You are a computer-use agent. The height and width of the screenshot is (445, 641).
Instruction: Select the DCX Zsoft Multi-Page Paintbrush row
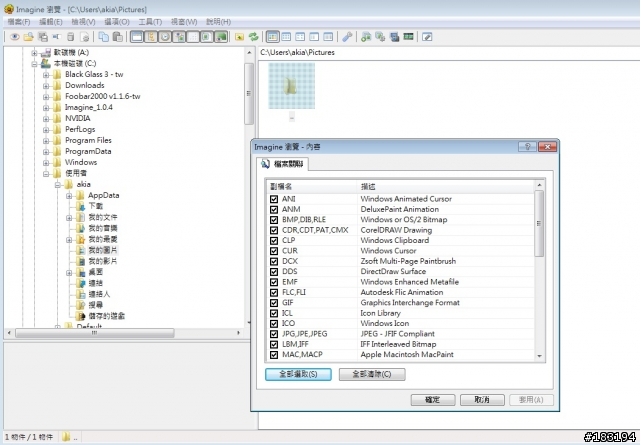[400, 262]
